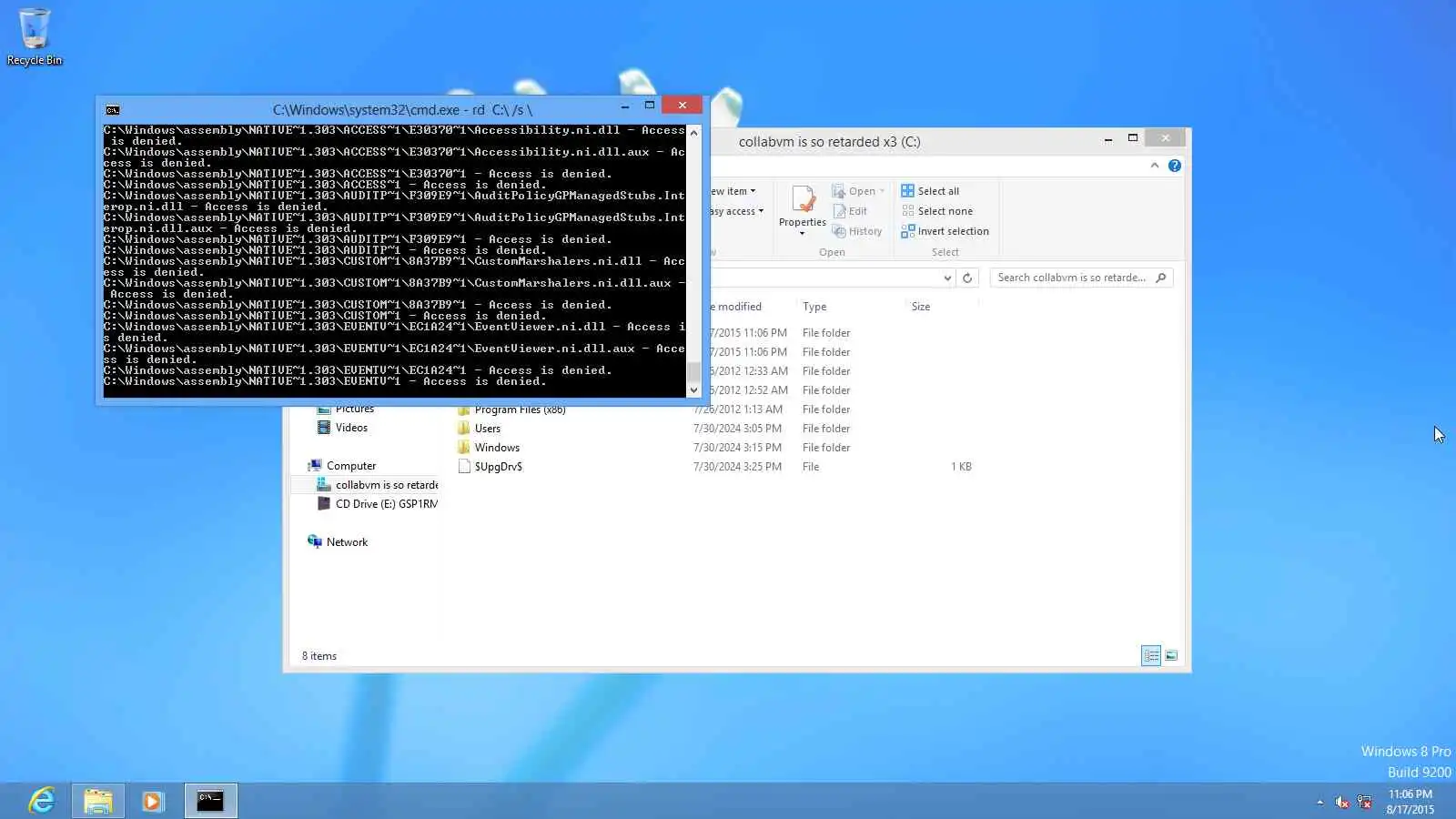Open Videos in the navigation pane
The image size is (1456, 819).
point(351,428)
